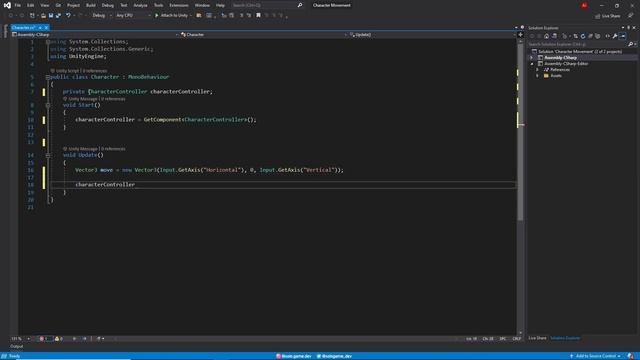Click the bookmark icon in toolbar

pyautogui.click(x=258, y=16)
